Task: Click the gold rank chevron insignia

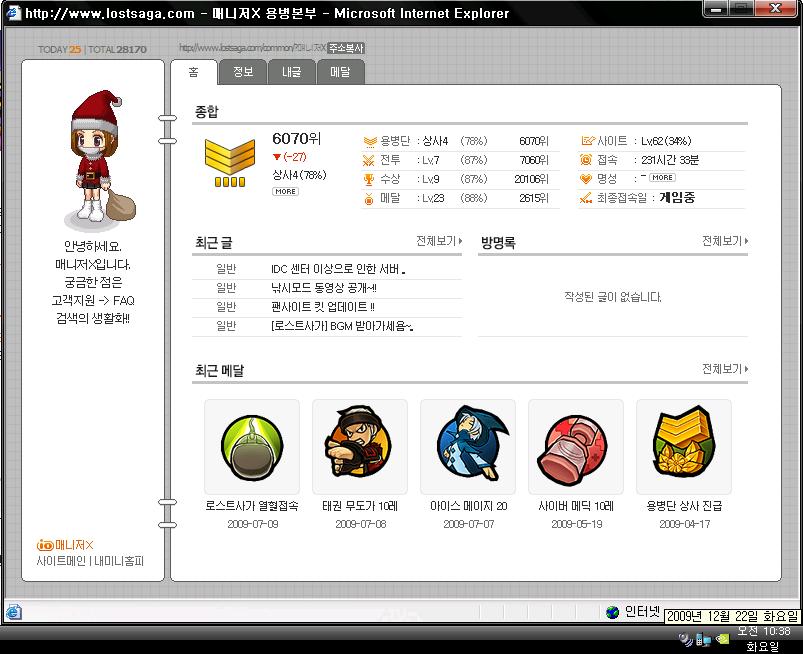Action: coord(229,163)
